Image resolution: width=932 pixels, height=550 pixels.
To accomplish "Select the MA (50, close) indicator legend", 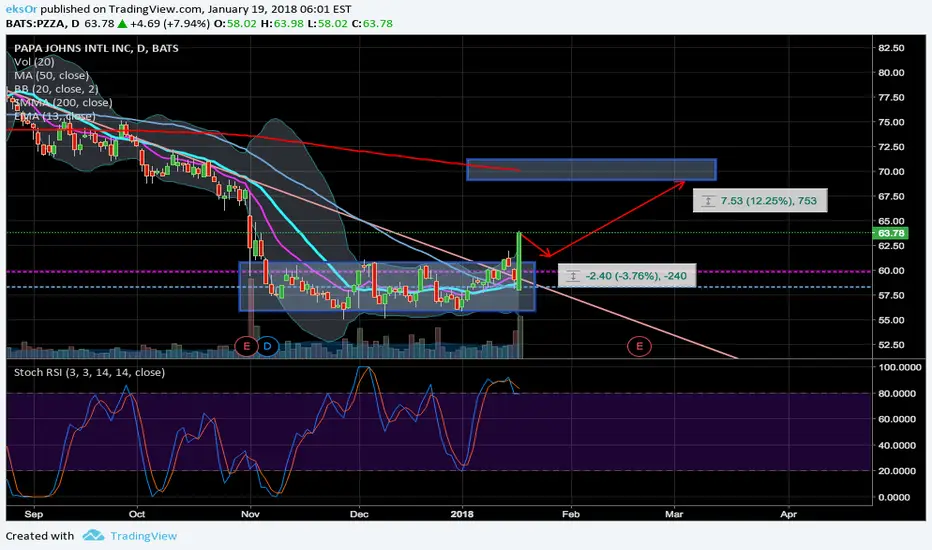I will click(x=51, y=76).
